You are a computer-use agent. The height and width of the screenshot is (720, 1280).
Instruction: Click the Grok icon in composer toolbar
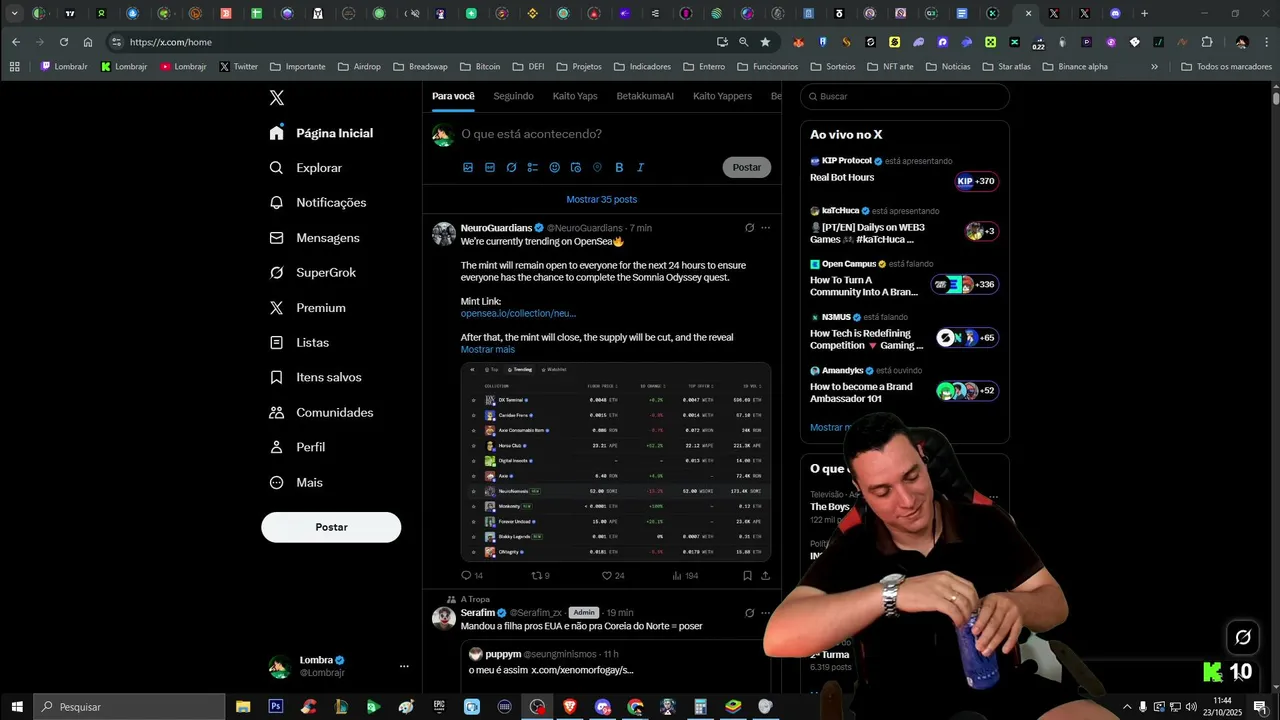point(511,167)
